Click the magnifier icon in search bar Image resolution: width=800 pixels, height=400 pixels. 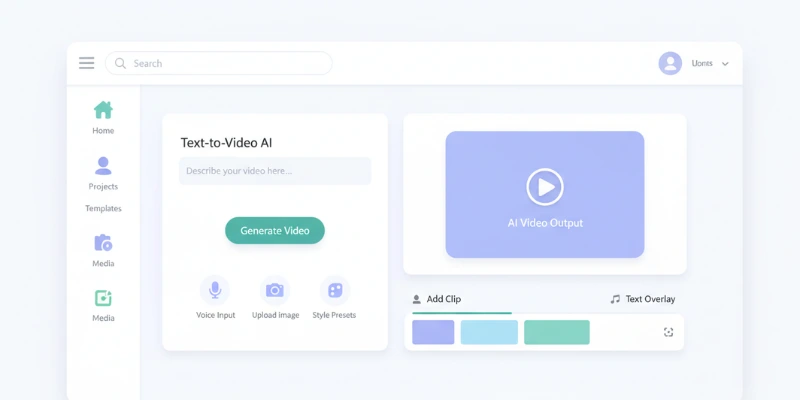(120, 63)
